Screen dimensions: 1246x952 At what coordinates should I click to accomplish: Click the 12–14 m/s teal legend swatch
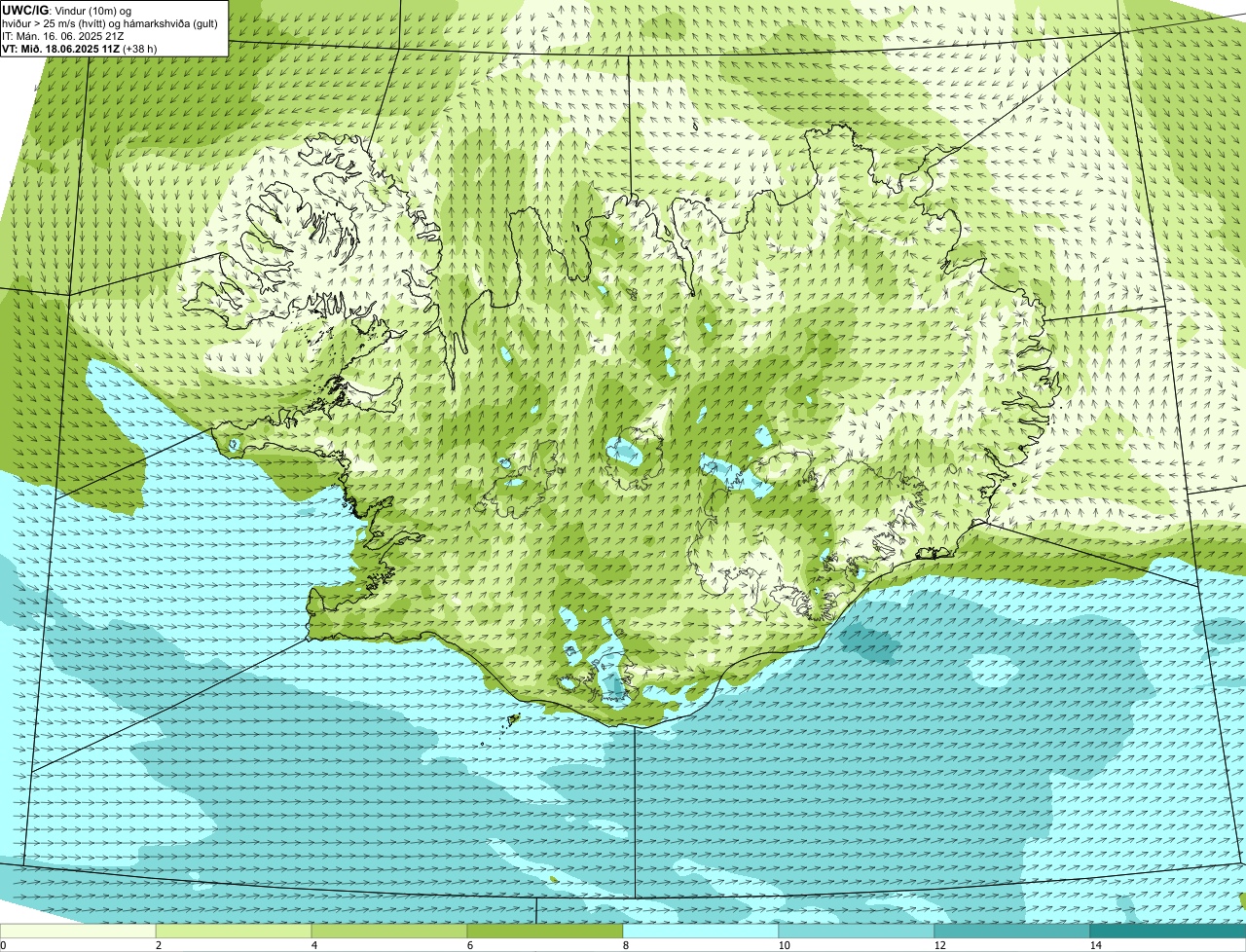[x=1012, y=931]
